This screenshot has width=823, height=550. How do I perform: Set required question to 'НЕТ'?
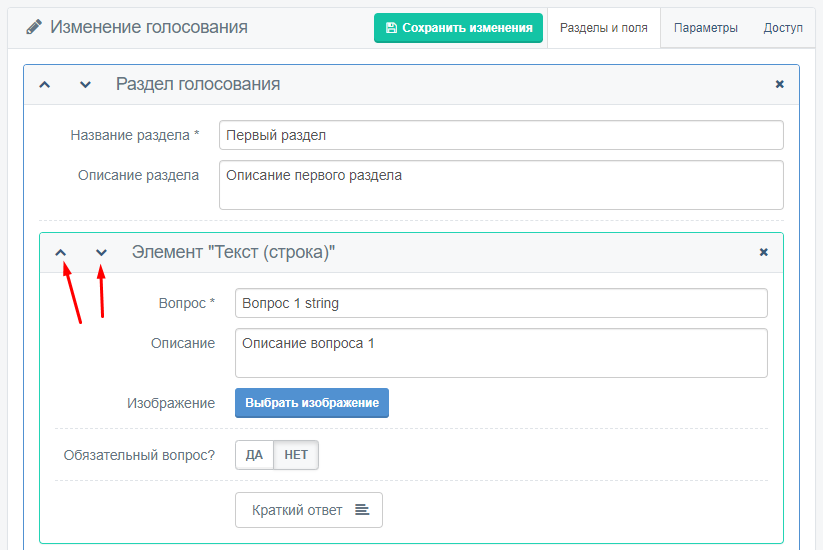pyautogui.click(x=296, y=455)
